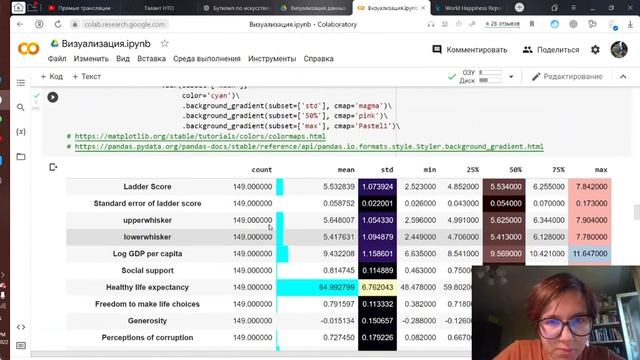Open the Инструменты menu
Viewport: 640px width, 360px height.
(272, 59)
